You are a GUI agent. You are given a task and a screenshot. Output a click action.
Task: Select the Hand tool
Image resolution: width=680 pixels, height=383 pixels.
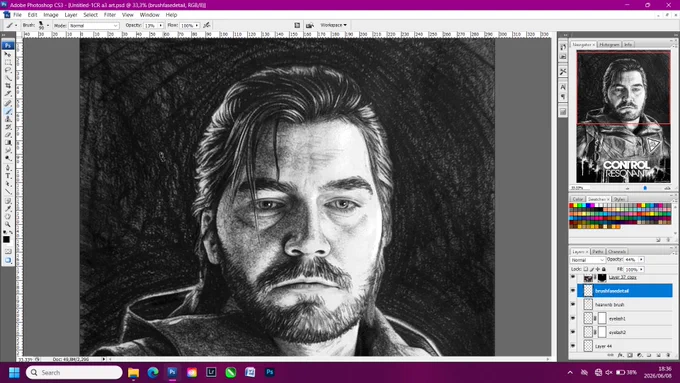coord(8,216)
